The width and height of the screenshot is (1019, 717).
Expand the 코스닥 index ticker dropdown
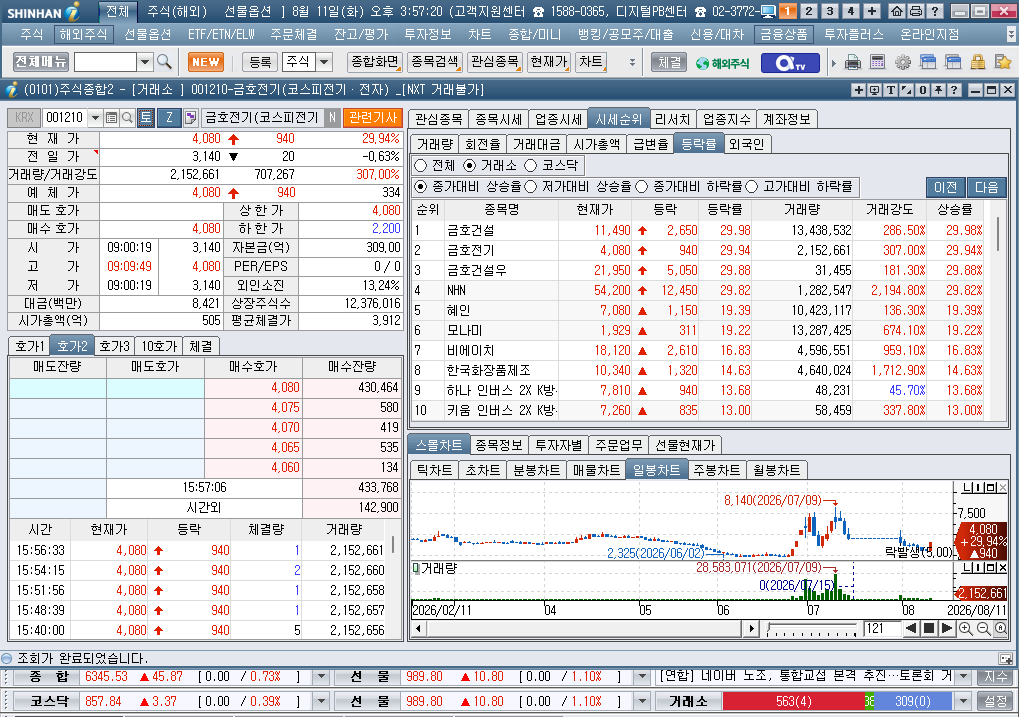click(x=321, y=701)
